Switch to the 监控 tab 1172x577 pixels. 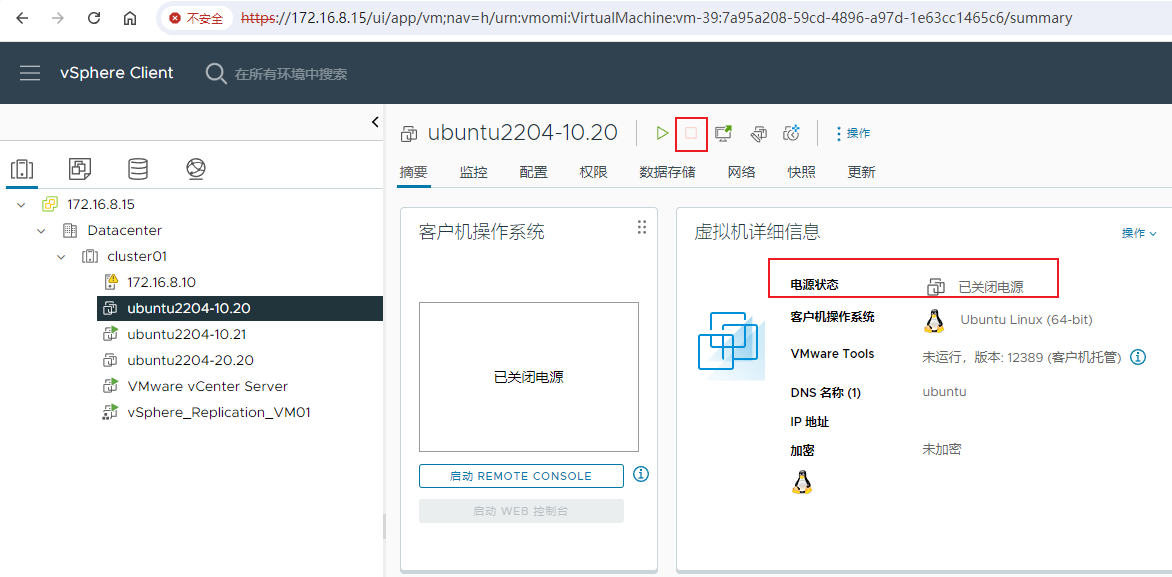(473, 173)
